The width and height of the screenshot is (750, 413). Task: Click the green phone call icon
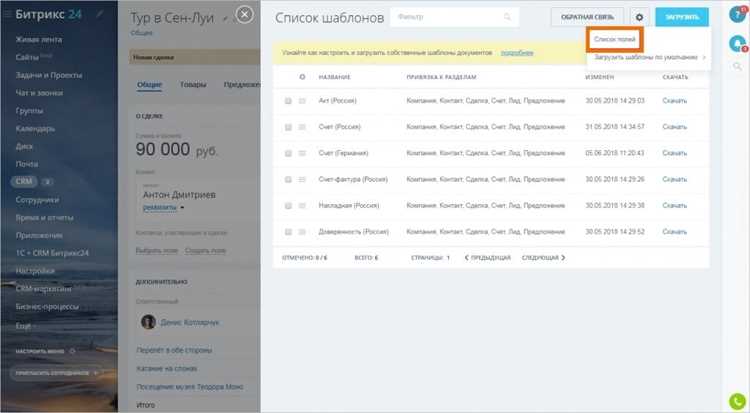(737, 402)
